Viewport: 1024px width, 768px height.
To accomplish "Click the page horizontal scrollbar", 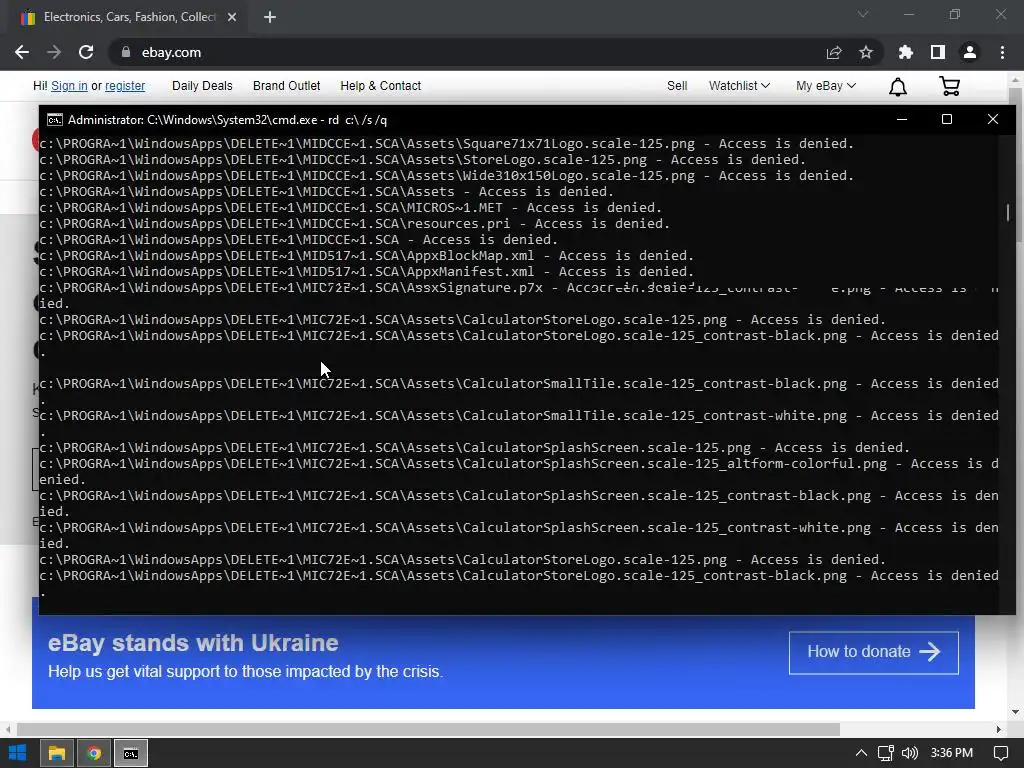I will 428,729.
